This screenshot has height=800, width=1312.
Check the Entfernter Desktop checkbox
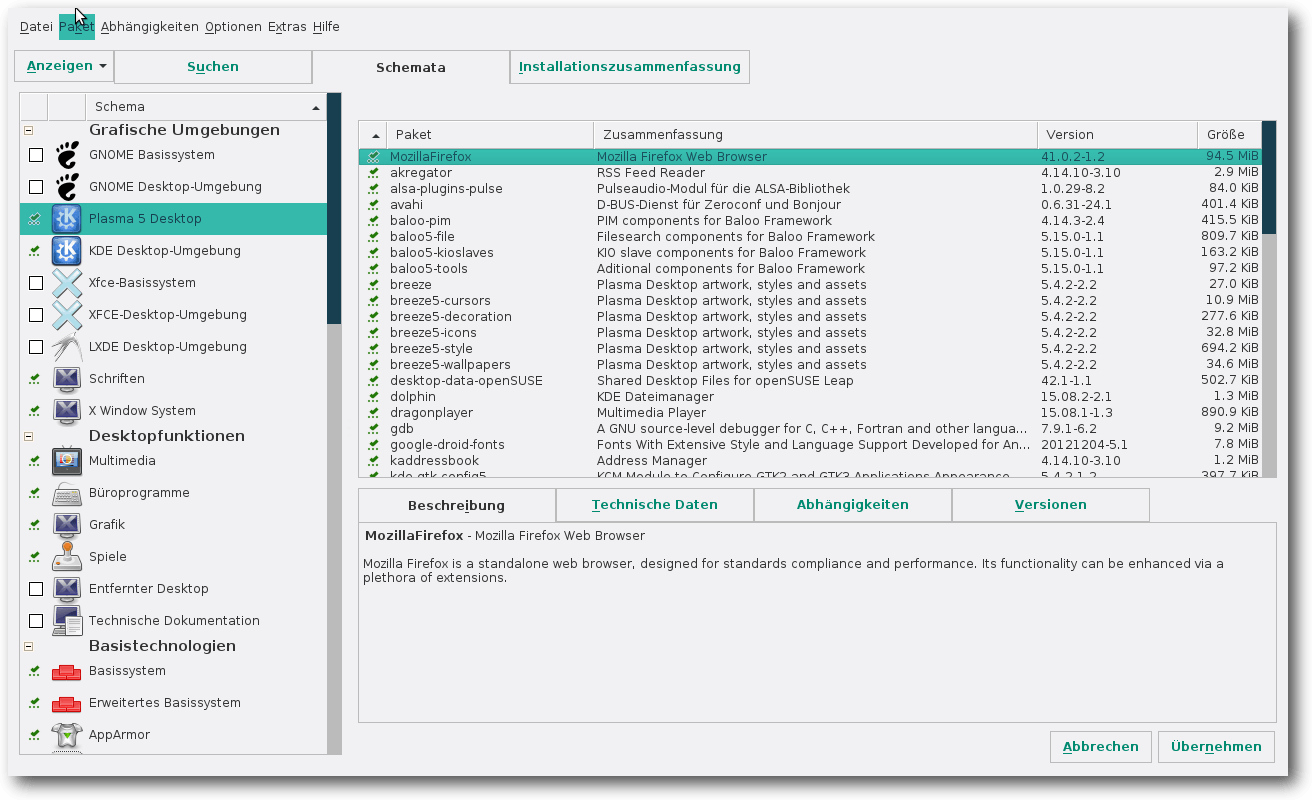(36, 589)
